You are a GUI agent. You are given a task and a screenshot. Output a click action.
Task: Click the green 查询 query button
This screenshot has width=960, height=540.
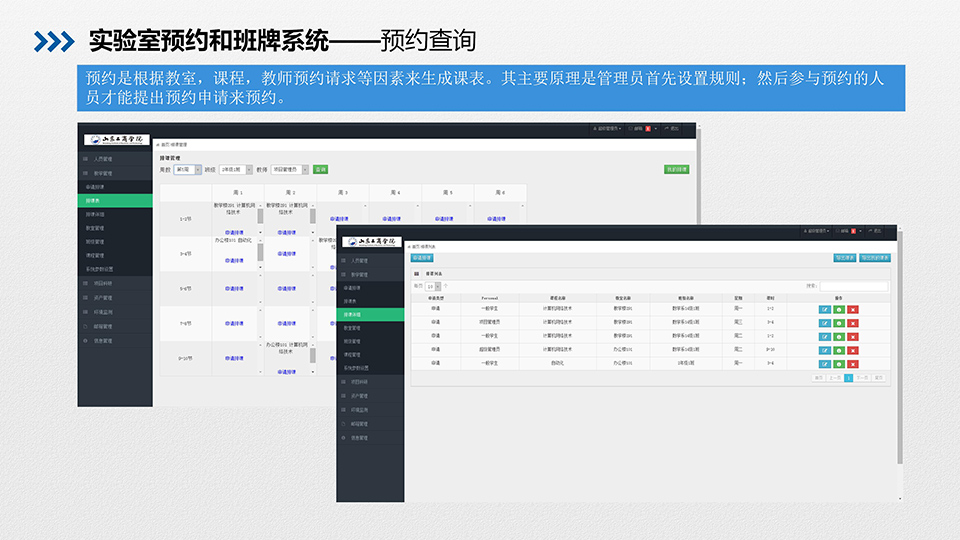(320, 170)
